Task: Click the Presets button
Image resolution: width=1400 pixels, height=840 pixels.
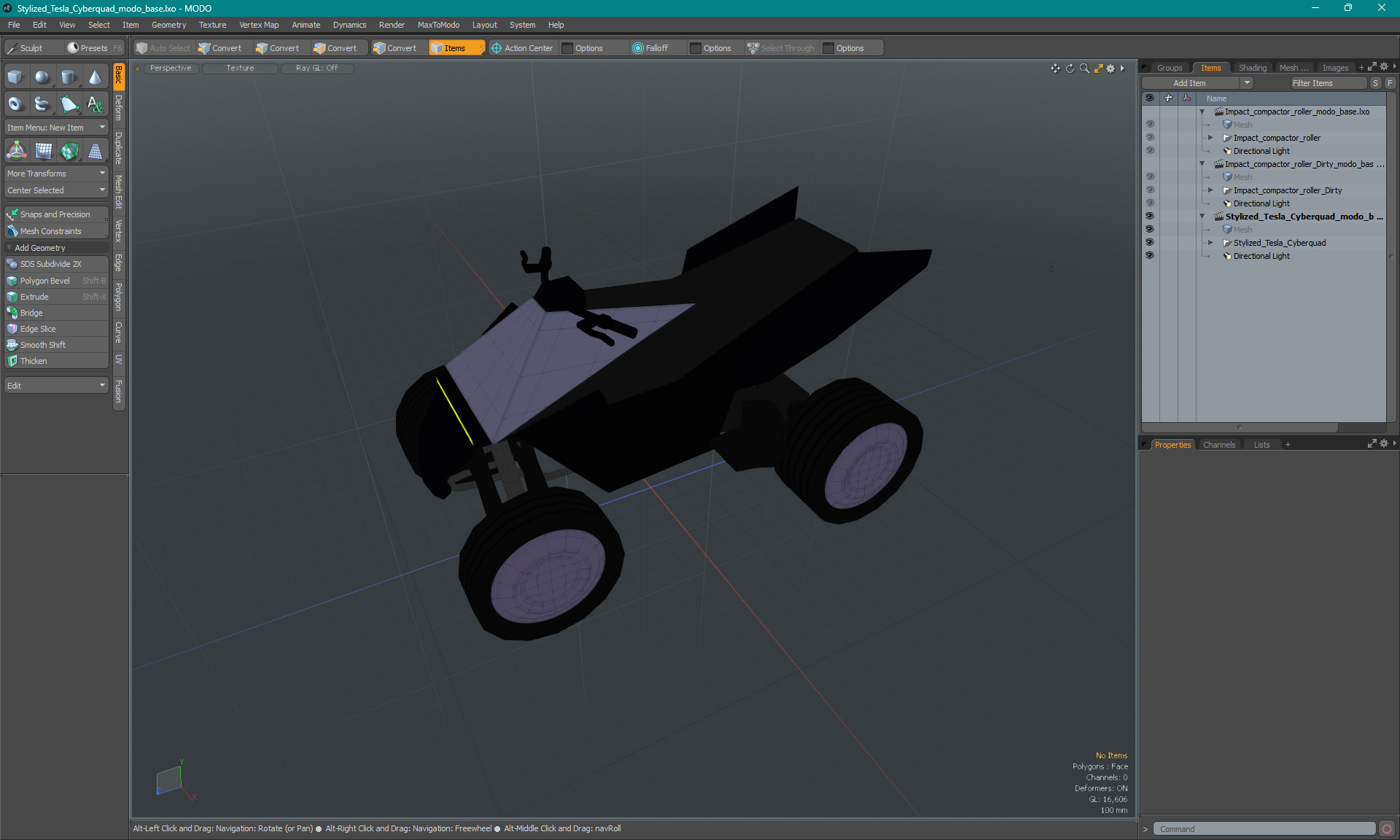Action: 94,48
